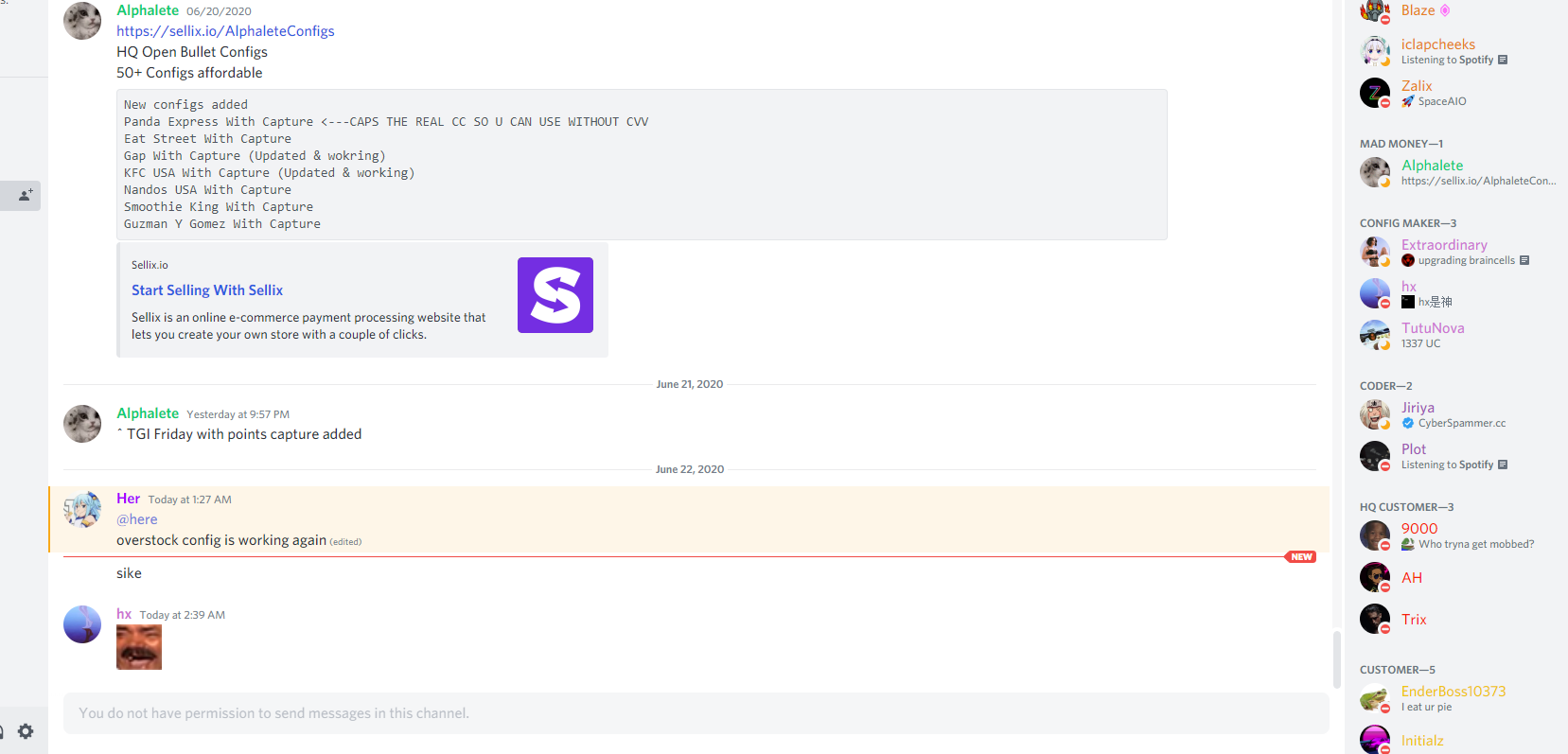Click Her's avatar next to the overstock message

pos(82,509)
